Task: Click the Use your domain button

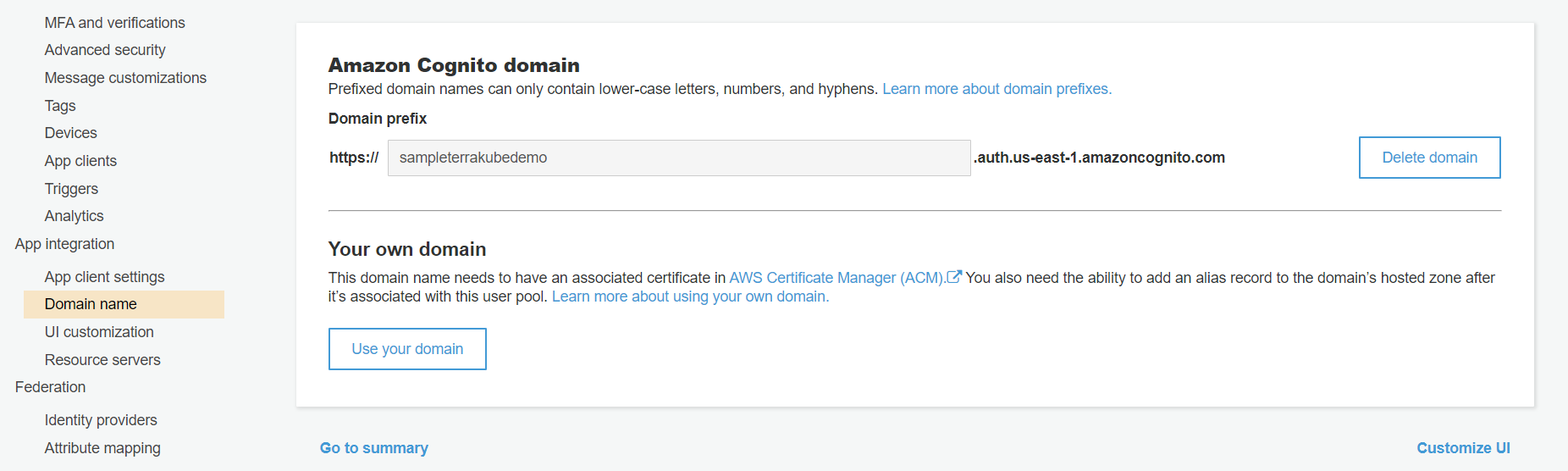Action: point(407,349)
